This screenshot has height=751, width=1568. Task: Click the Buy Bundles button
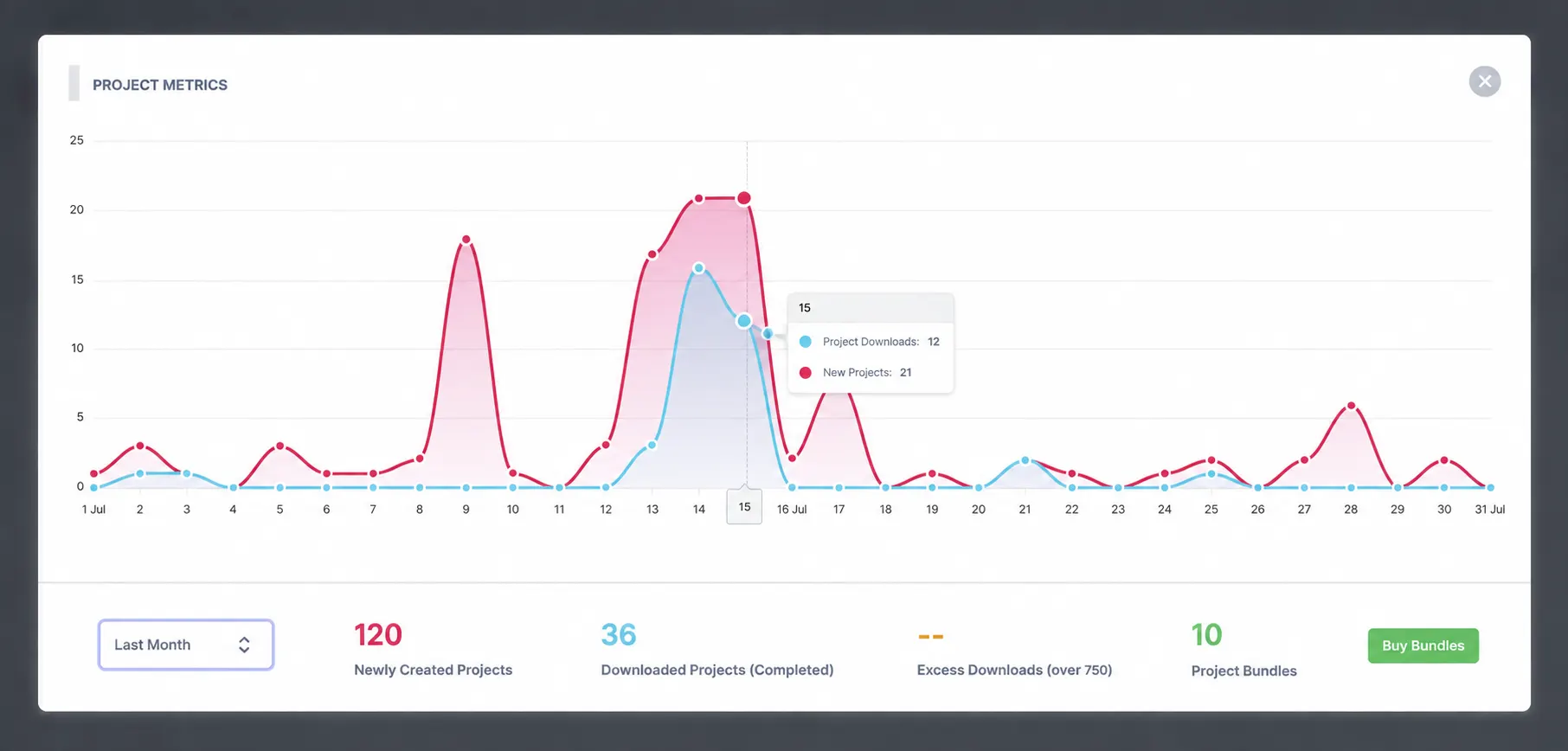coord(1423,645)
